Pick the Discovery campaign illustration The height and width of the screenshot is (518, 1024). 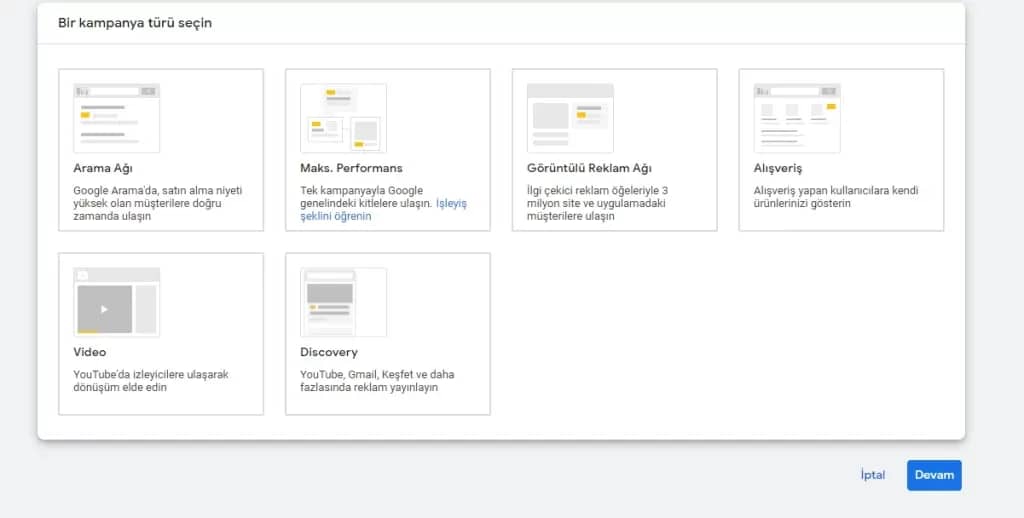344,302
